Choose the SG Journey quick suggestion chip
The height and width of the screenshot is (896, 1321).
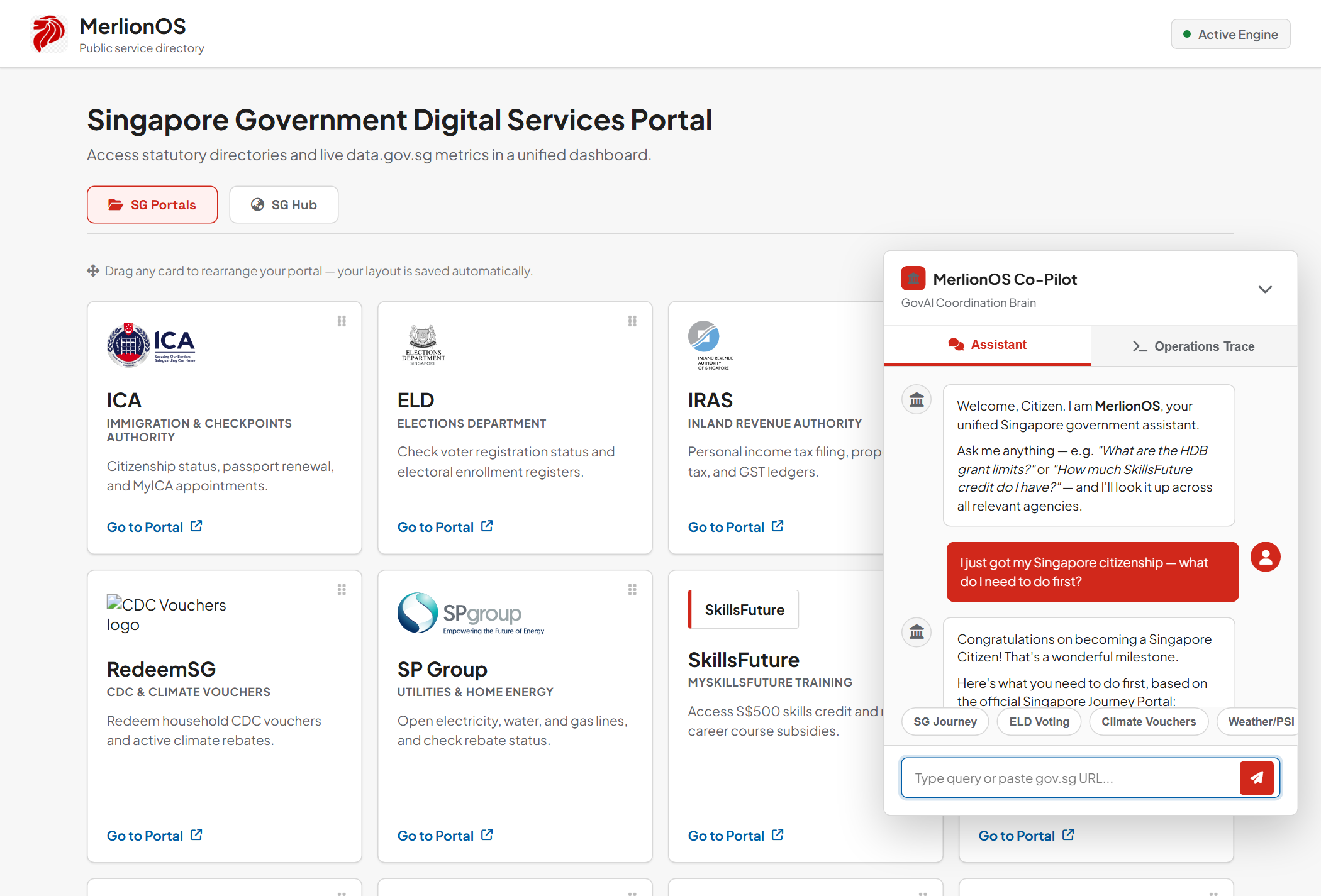point(945,722)
